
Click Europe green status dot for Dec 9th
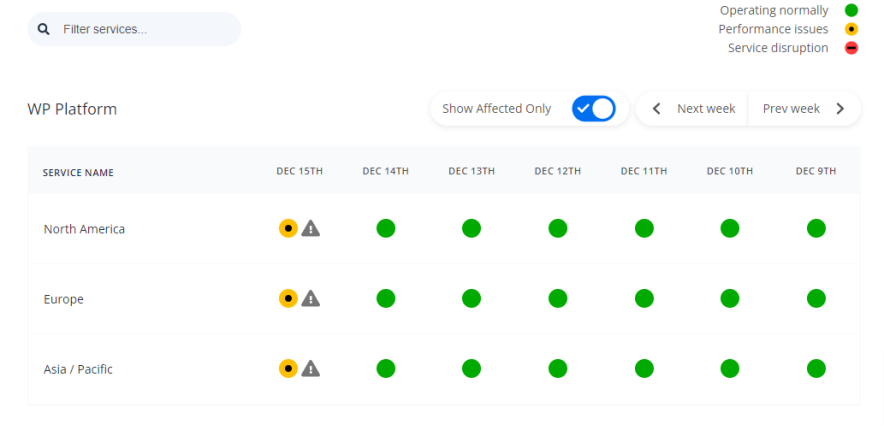[816, 298]
